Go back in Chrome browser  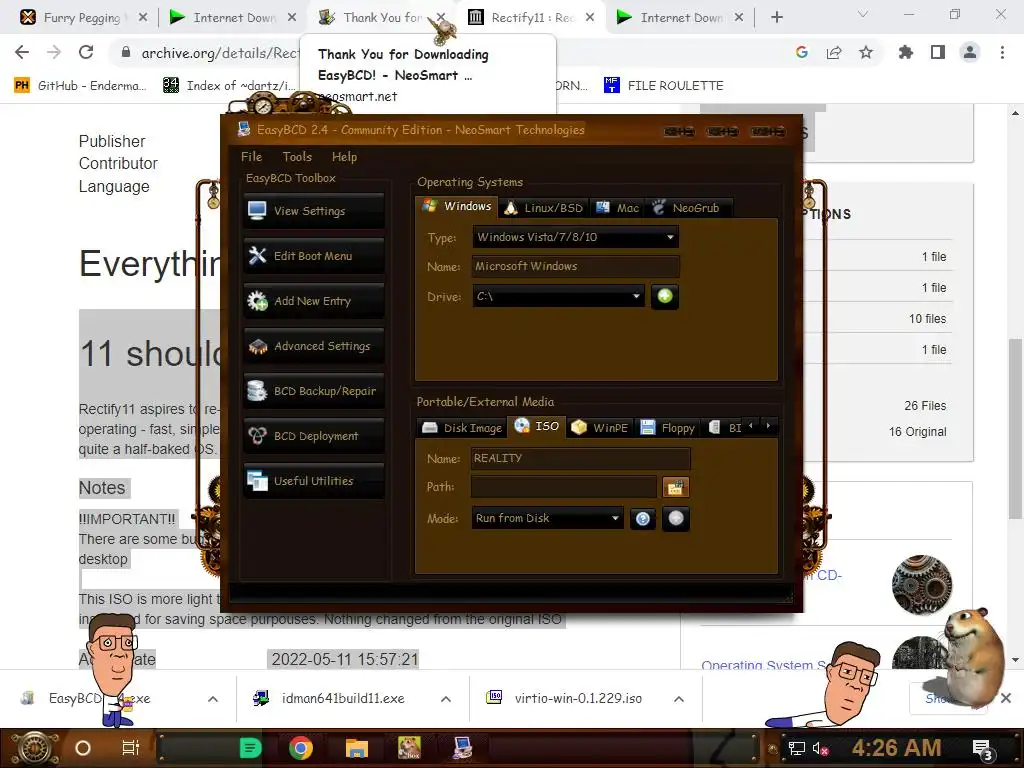(22, 52)
